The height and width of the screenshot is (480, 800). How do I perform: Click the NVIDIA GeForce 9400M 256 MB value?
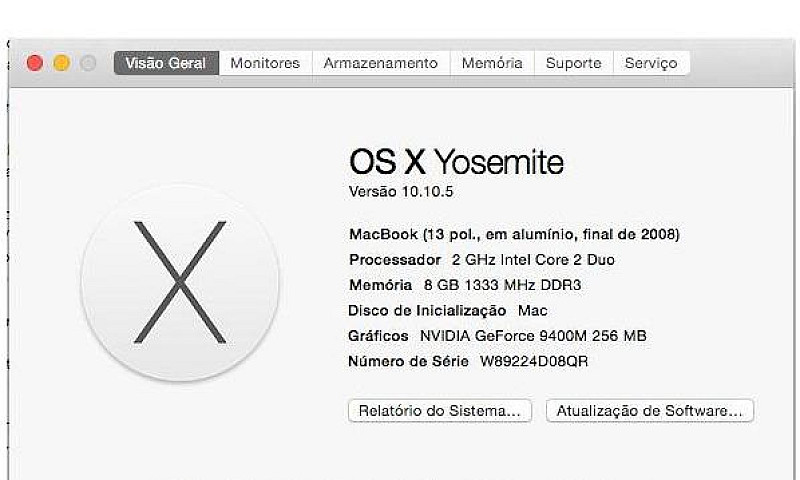point(533,336)
